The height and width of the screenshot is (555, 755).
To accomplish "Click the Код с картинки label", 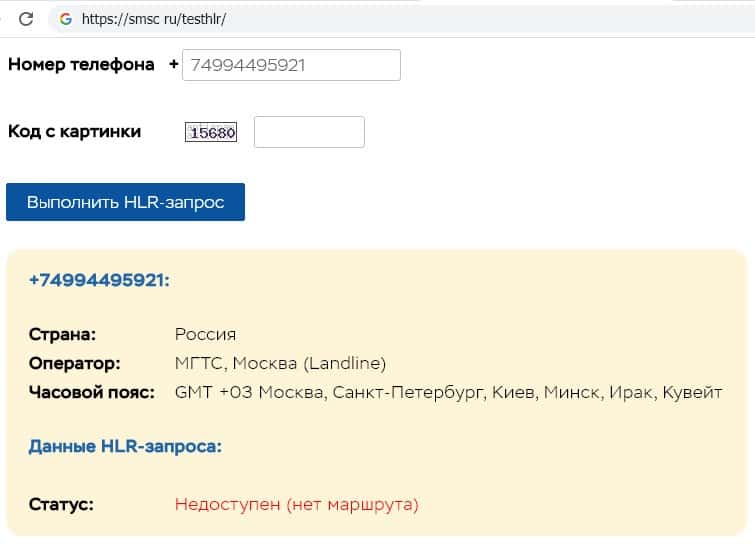I will click(74, 131).
